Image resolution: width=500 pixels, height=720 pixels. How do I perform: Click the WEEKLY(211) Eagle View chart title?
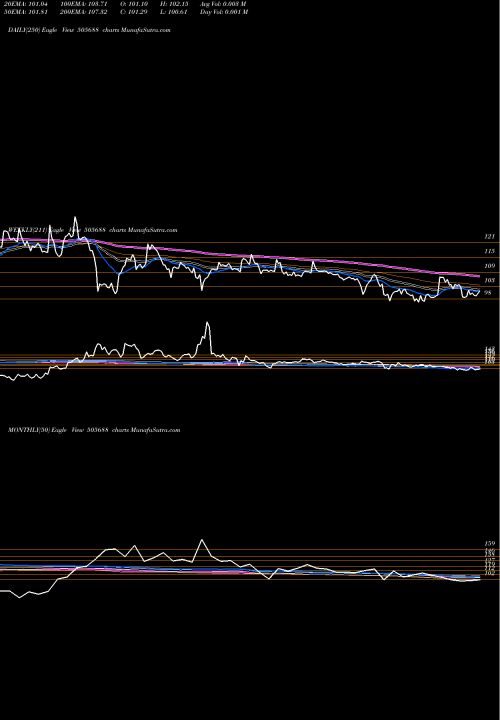[92, 230]
